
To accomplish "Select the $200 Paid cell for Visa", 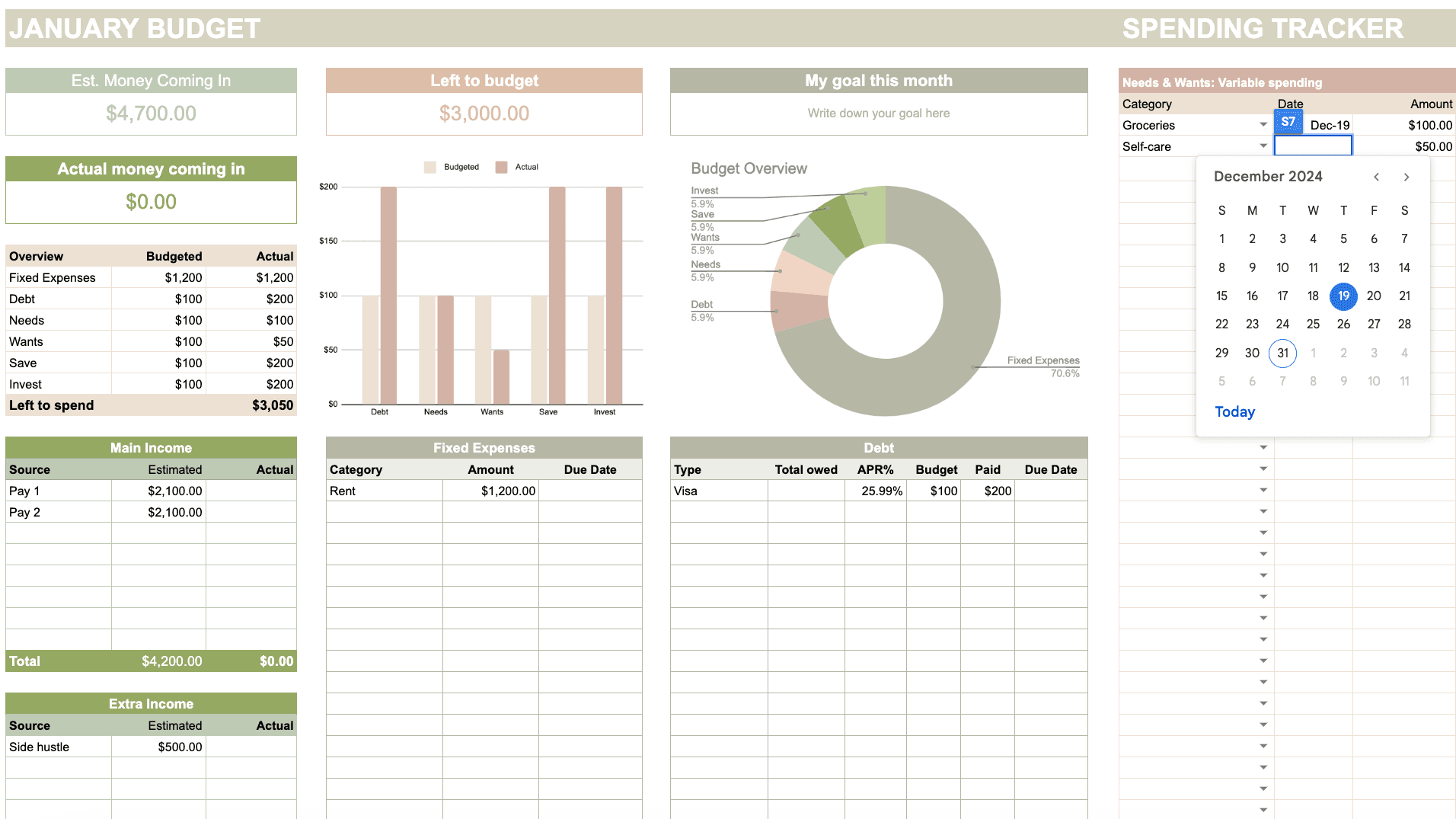I will pyautogui.click(x=988, y=491).
